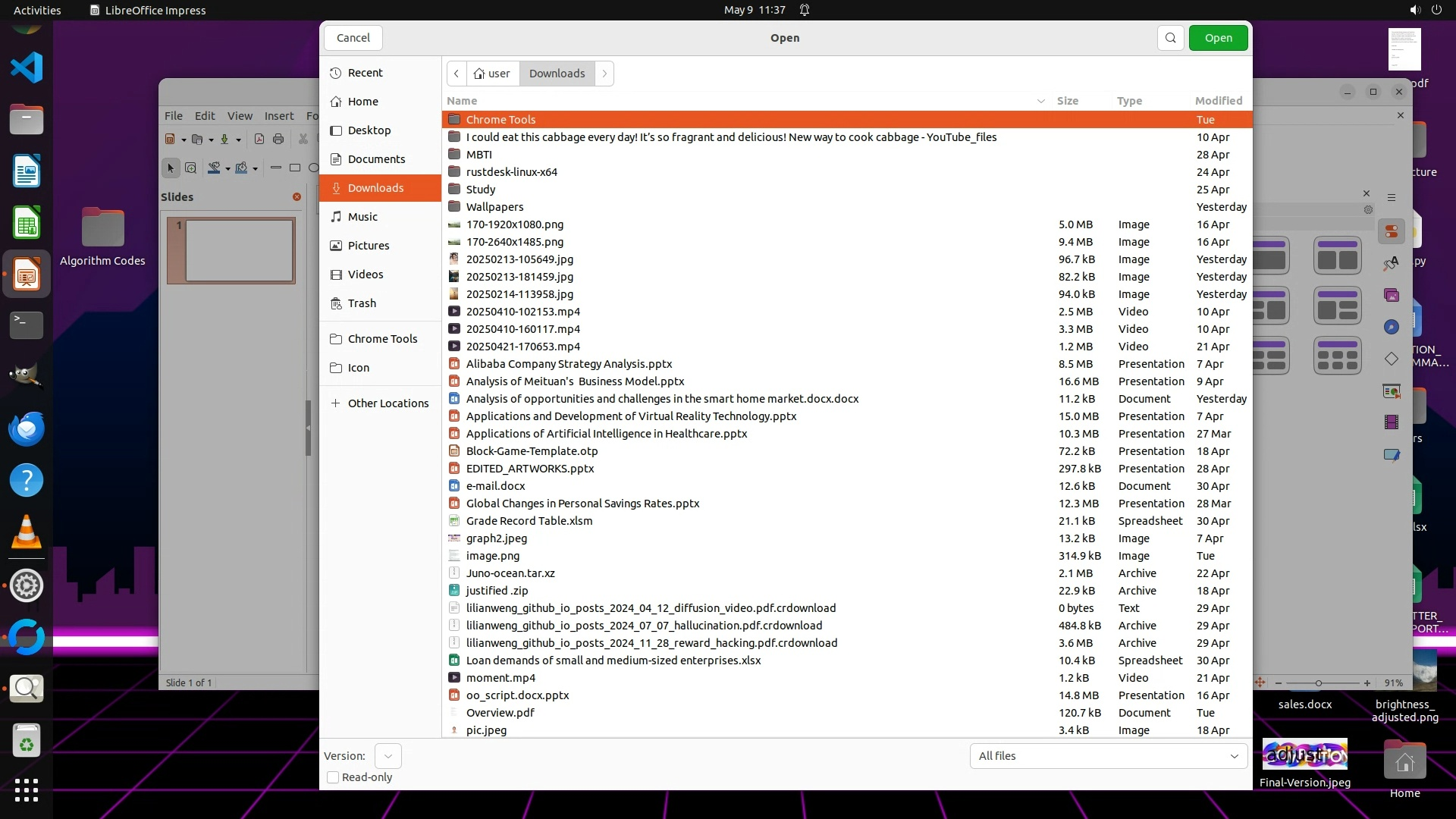
Task: Click the Rectangle tool in Impress toolbar
Action: click(x=295, y=168)
